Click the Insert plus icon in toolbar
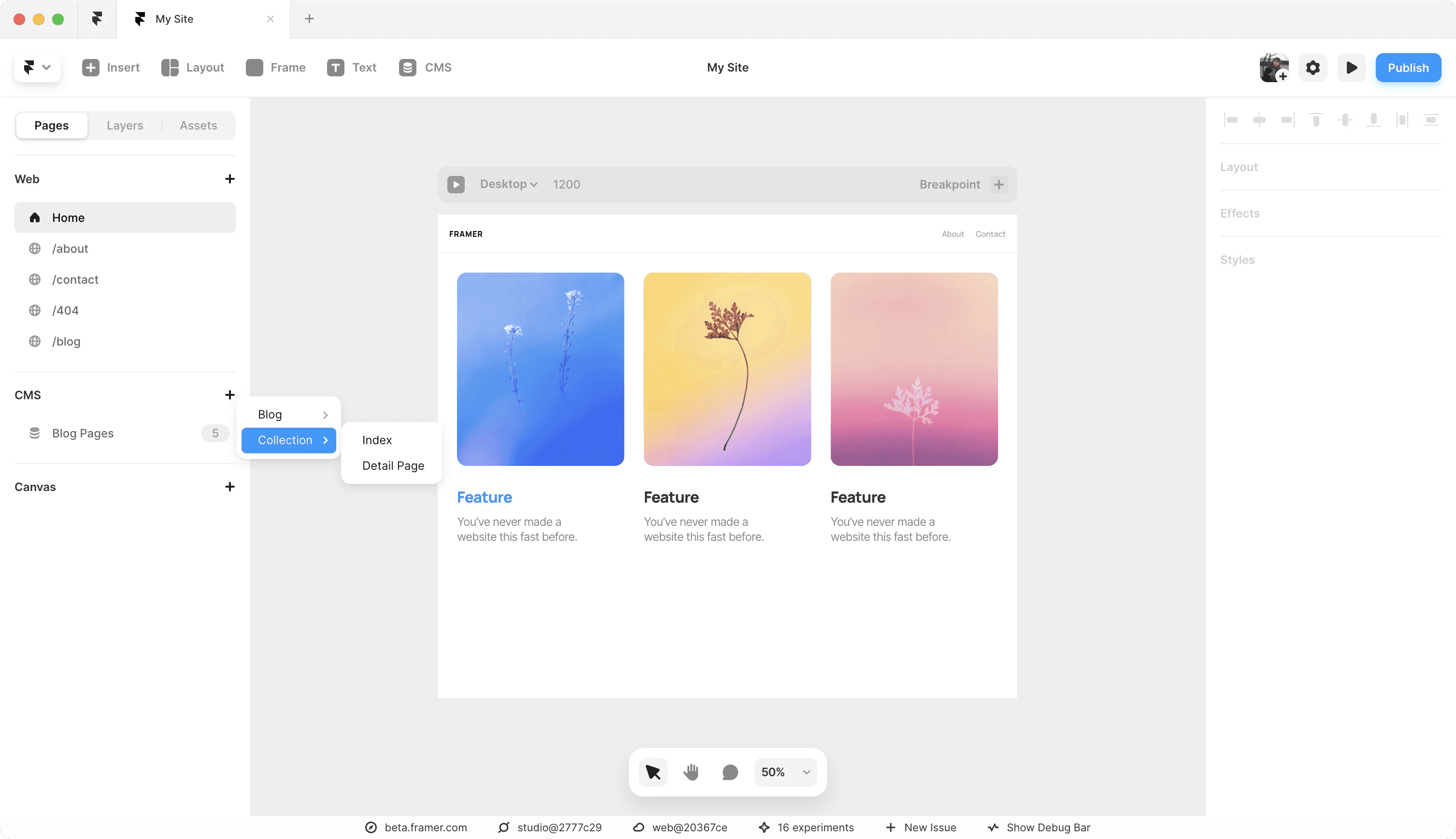Image resolution: width=1456 pixels, height=839 pixels. (90, 68)
